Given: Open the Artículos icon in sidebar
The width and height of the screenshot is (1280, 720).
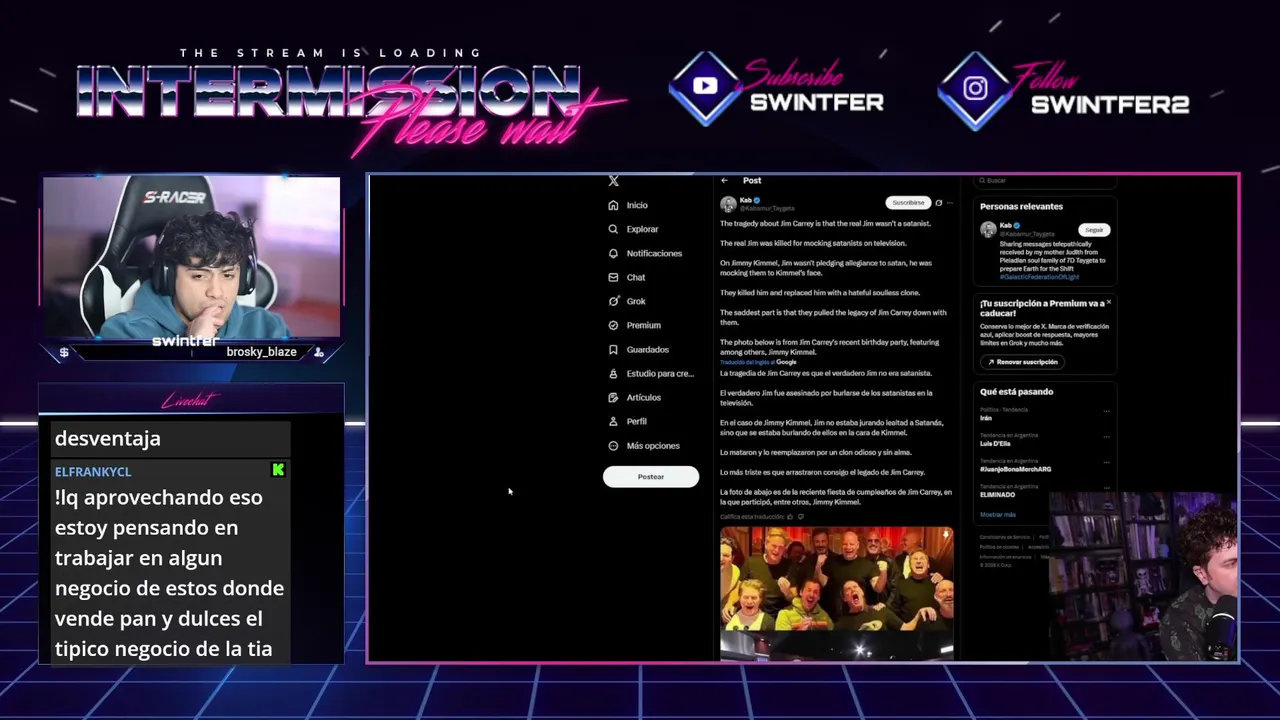Looking at the screenshot, I should tap(613, 397).
